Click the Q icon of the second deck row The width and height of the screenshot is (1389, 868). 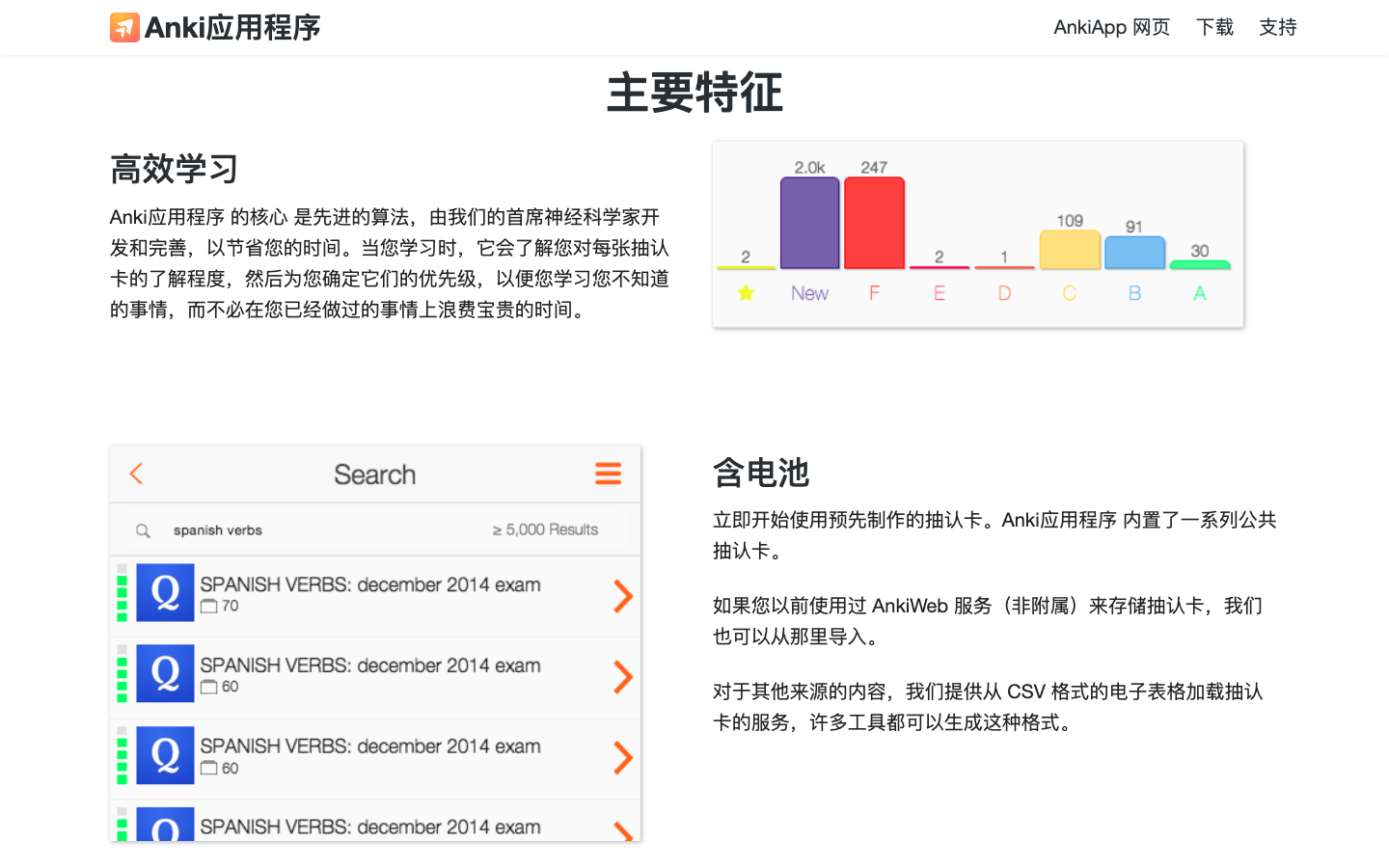tap(165, 673)
